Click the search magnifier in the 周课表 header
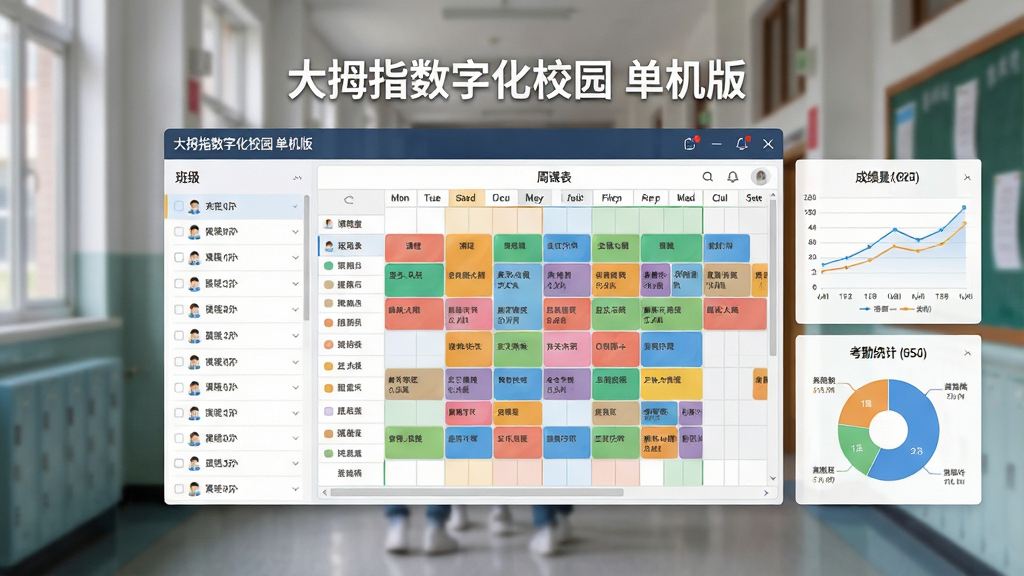This screenshot has width=1024, height=576. [707, 176]
